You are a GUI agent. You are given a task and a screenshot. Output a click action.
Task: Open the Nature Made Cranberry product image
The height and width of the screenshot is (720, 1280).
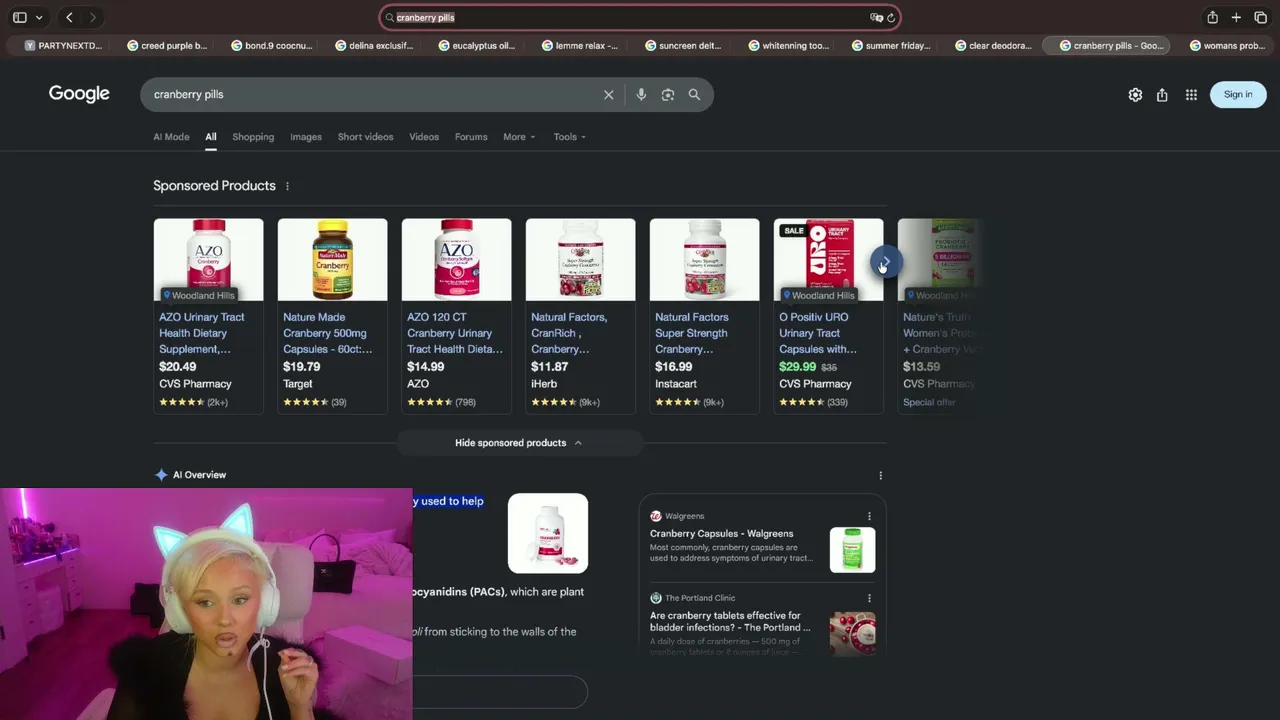[332, 259]
